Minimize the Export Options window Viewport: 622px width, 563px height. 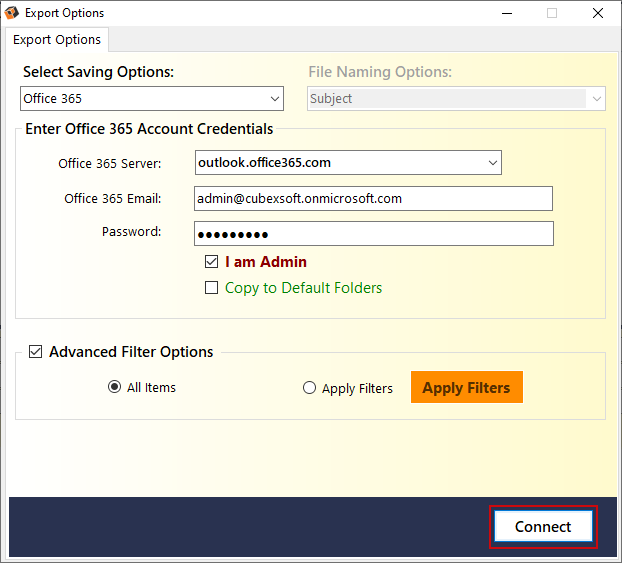(x=507, y=13)
